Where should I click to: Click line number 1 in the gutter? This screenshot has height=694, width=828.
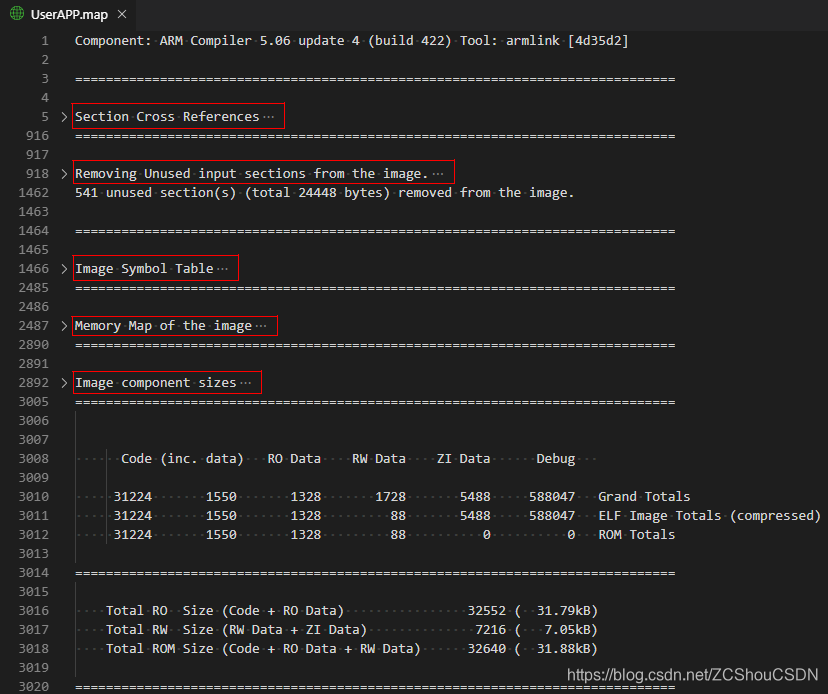click(x=45, y=41)
